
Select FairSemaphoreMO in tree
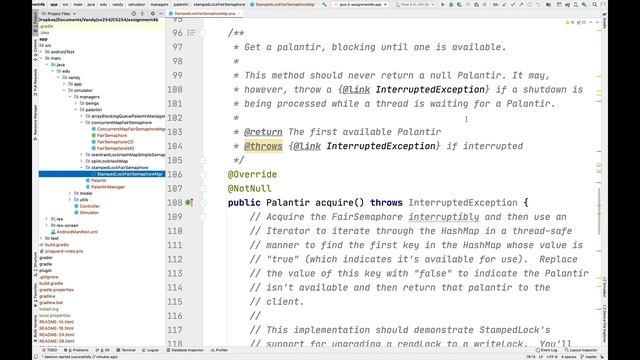[x=113, y=148]
